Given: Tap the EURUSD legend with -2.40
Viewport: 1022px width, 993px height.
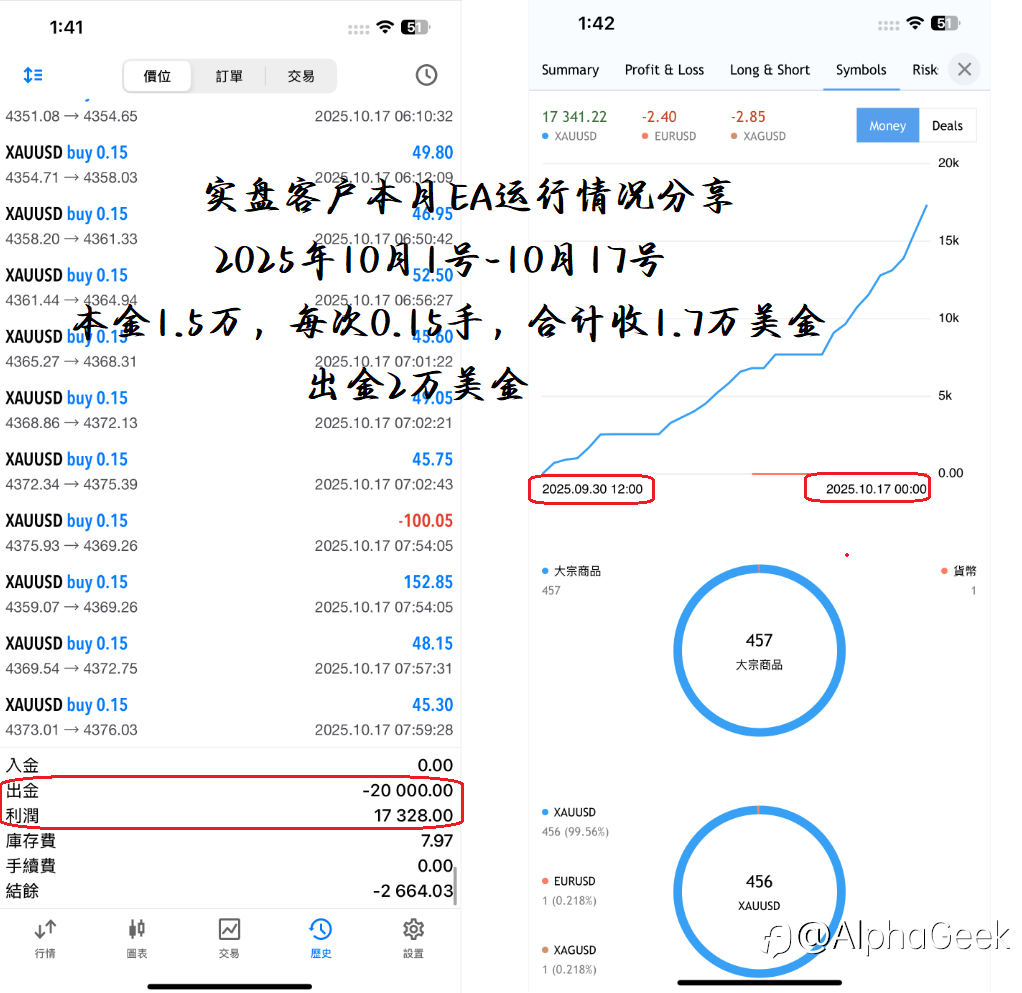Looking at the screenshot, I should (669, 125).
